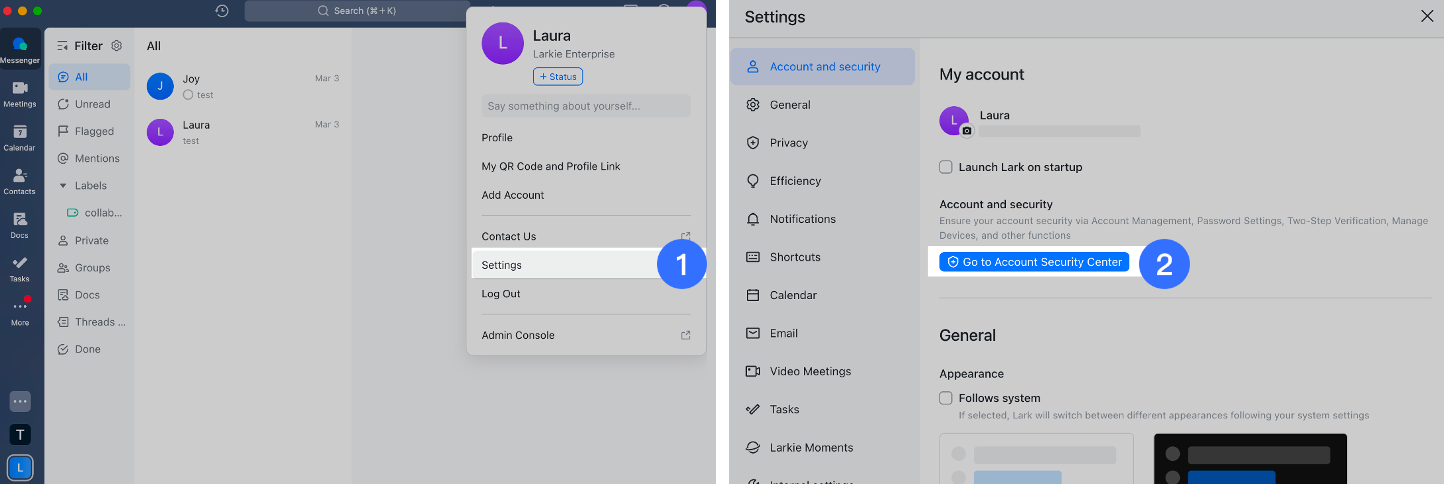Open the More menu in sidebar
Viewport: 1444px width, 484px height.
[20, 311]
